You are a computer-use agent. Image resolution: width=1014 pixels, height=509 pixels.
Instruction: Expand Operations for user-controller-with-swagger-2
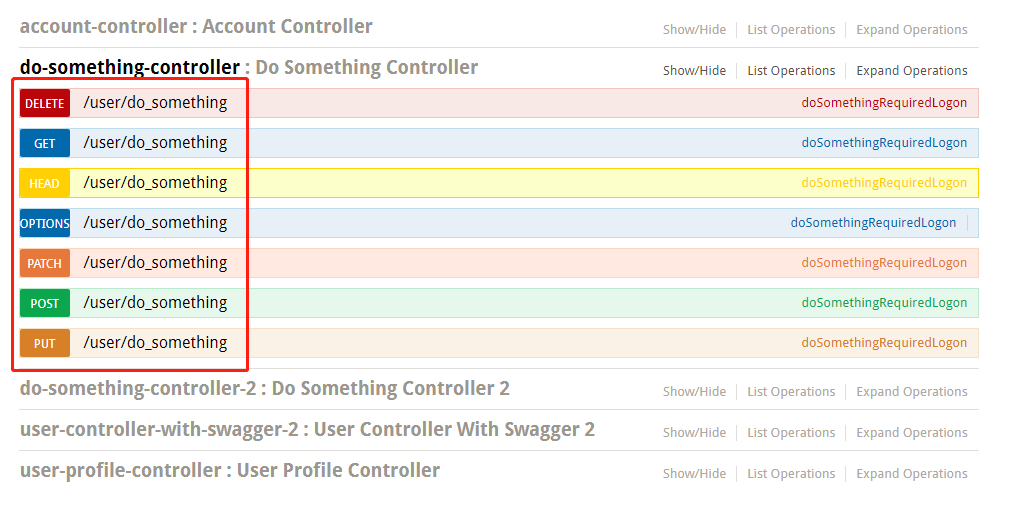pos(912,433)
